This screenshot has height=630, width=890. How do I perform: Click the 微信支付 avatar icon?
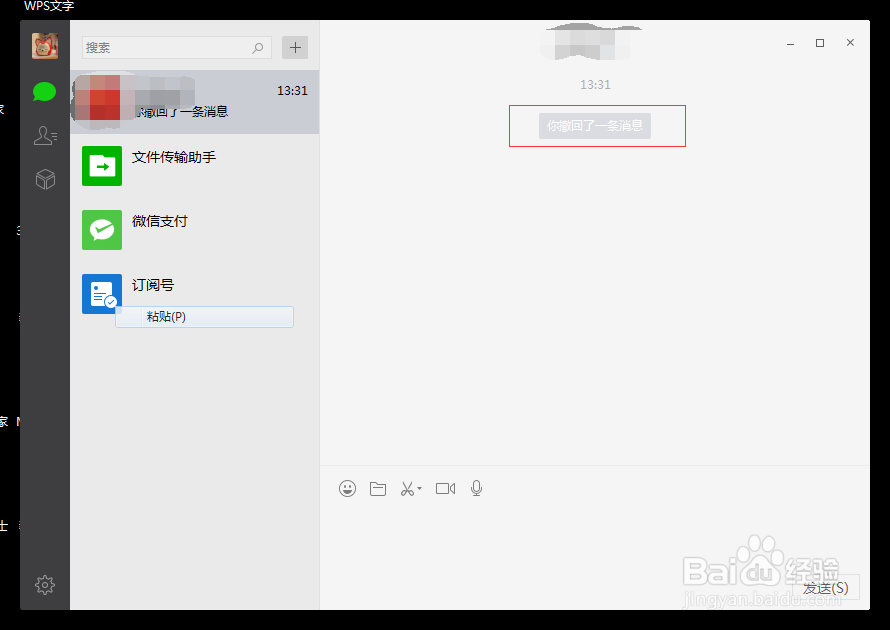tap(102, 230)
